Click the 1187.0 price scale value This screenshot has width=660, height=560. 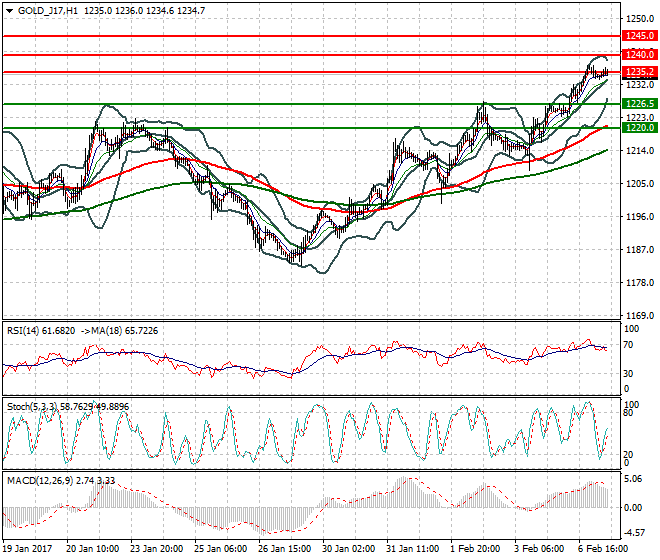[640, 250]
